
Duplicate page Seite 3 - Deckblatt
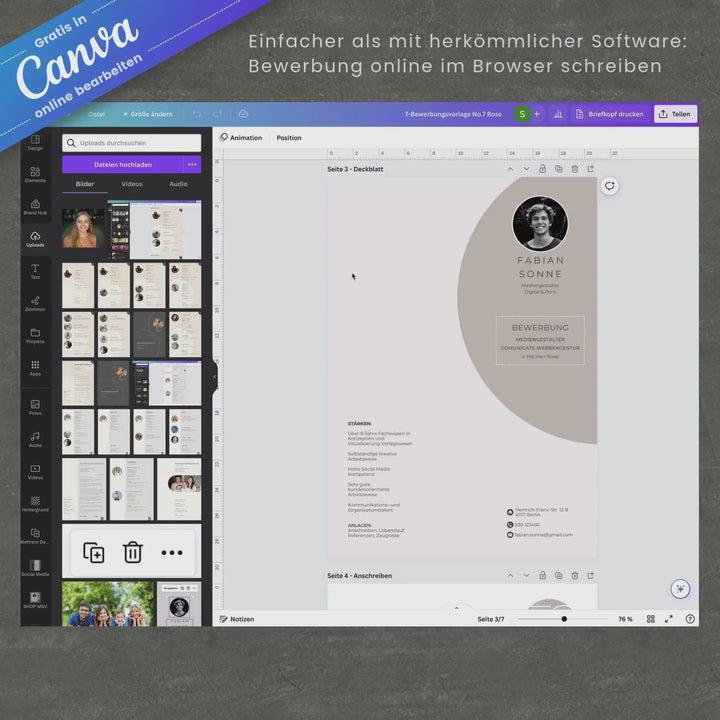pyautogui.click(x=558, y=169)
